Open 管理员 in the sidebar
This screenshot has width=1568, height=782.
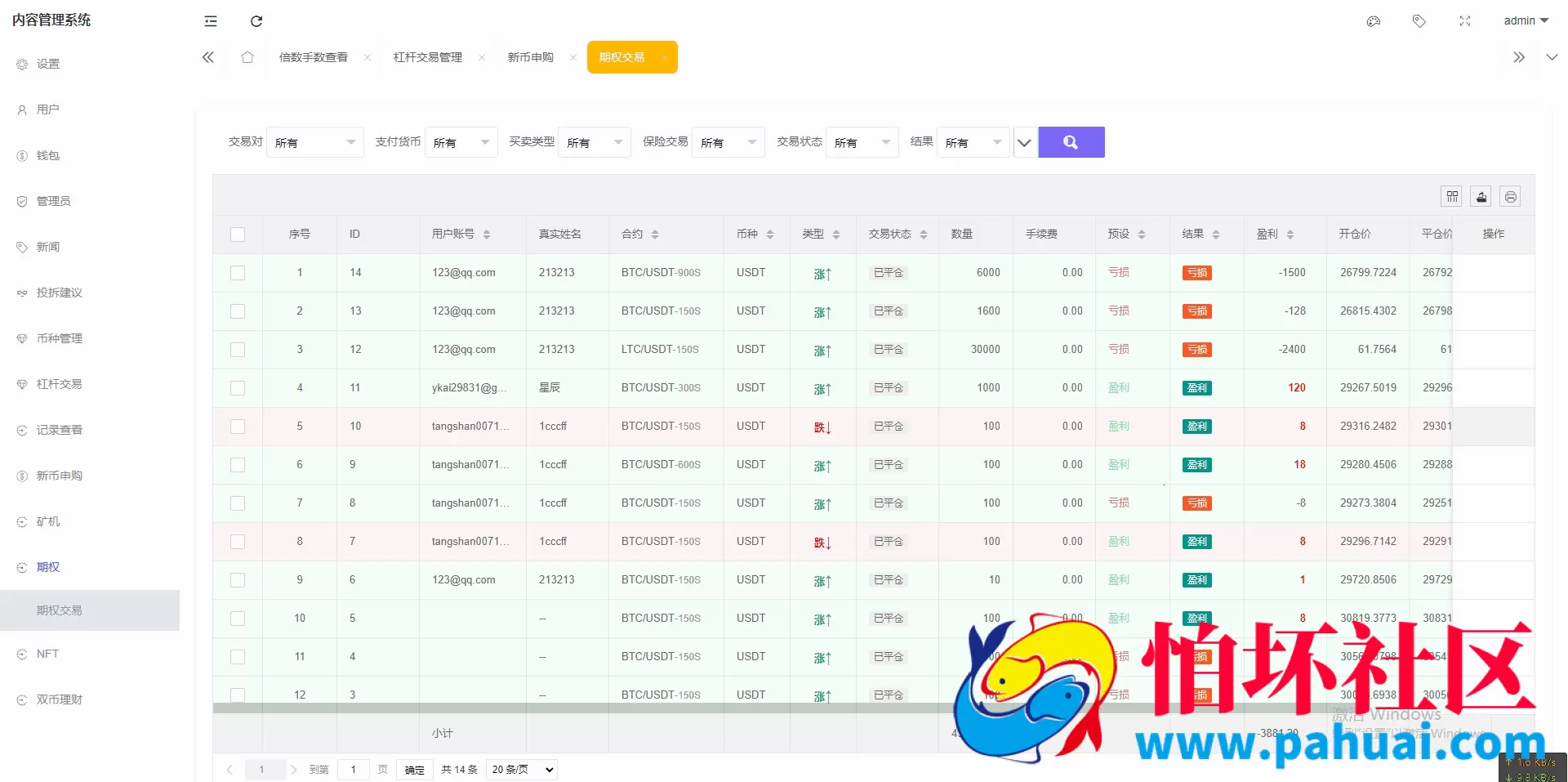pos(90,201)
